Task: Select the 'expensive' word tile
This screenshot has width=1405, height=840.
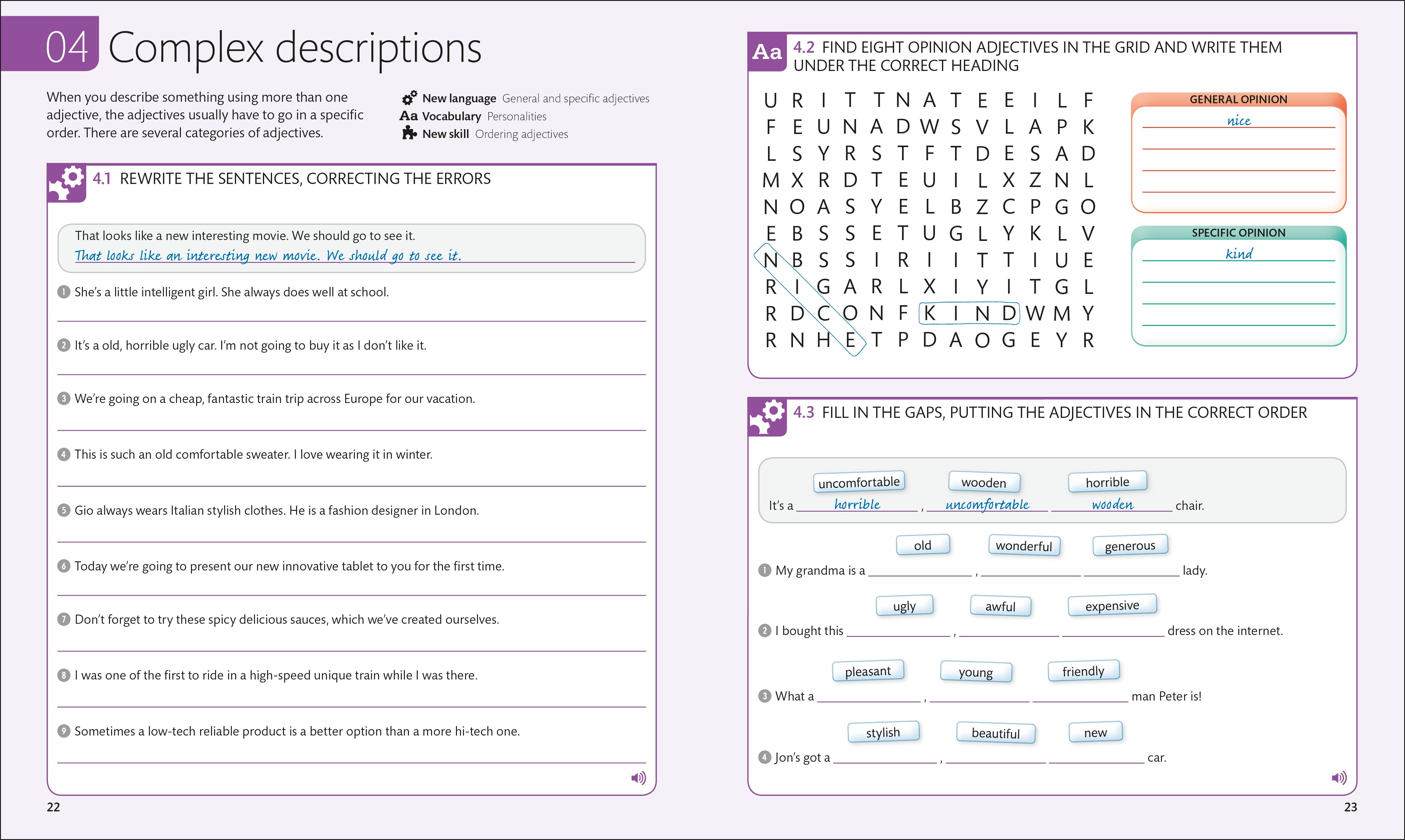Action: tap(1112, 606)
